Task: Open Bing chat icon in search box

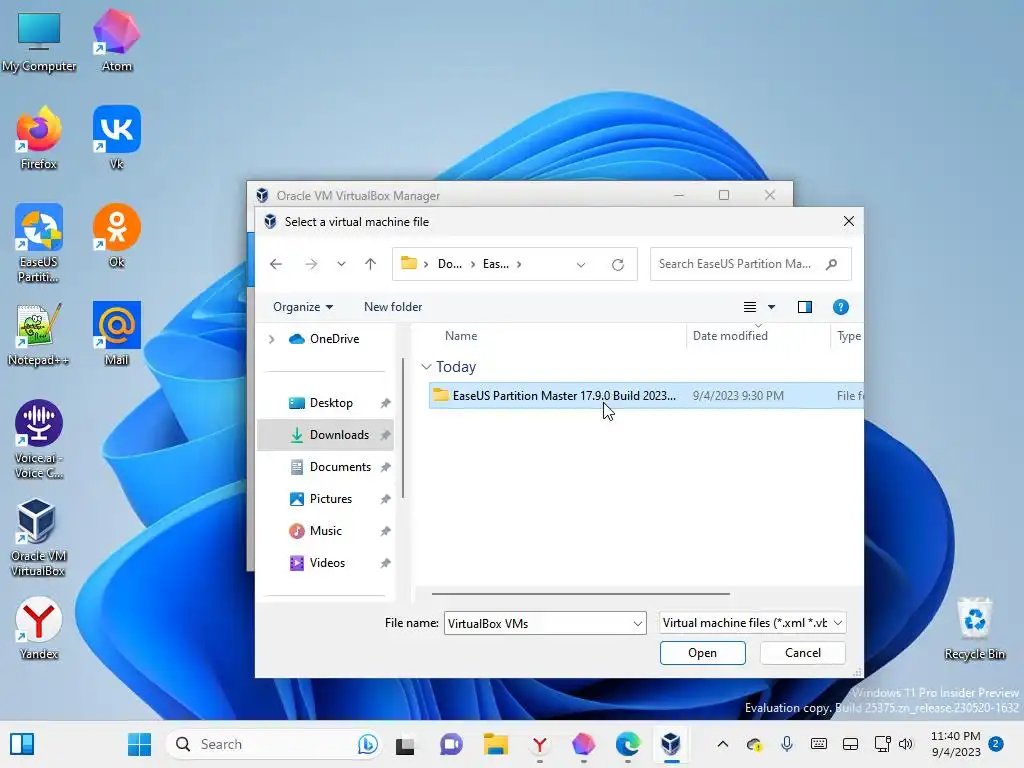Action: (368, 744)
